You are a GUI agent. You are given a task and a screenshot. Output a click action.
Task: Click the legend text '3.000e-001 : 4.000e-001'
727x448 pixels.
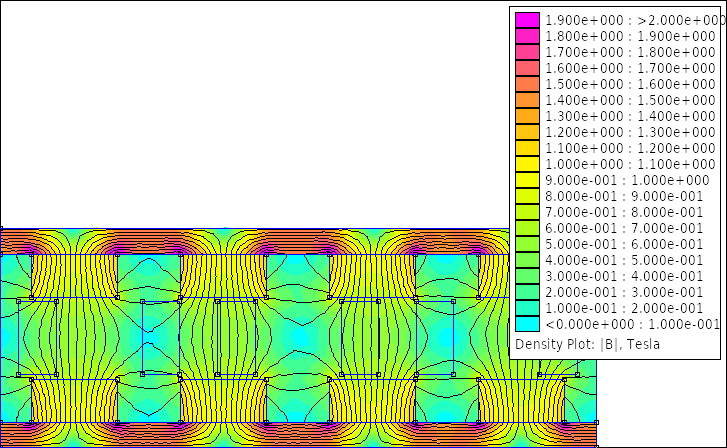click(x=624, y=276)
